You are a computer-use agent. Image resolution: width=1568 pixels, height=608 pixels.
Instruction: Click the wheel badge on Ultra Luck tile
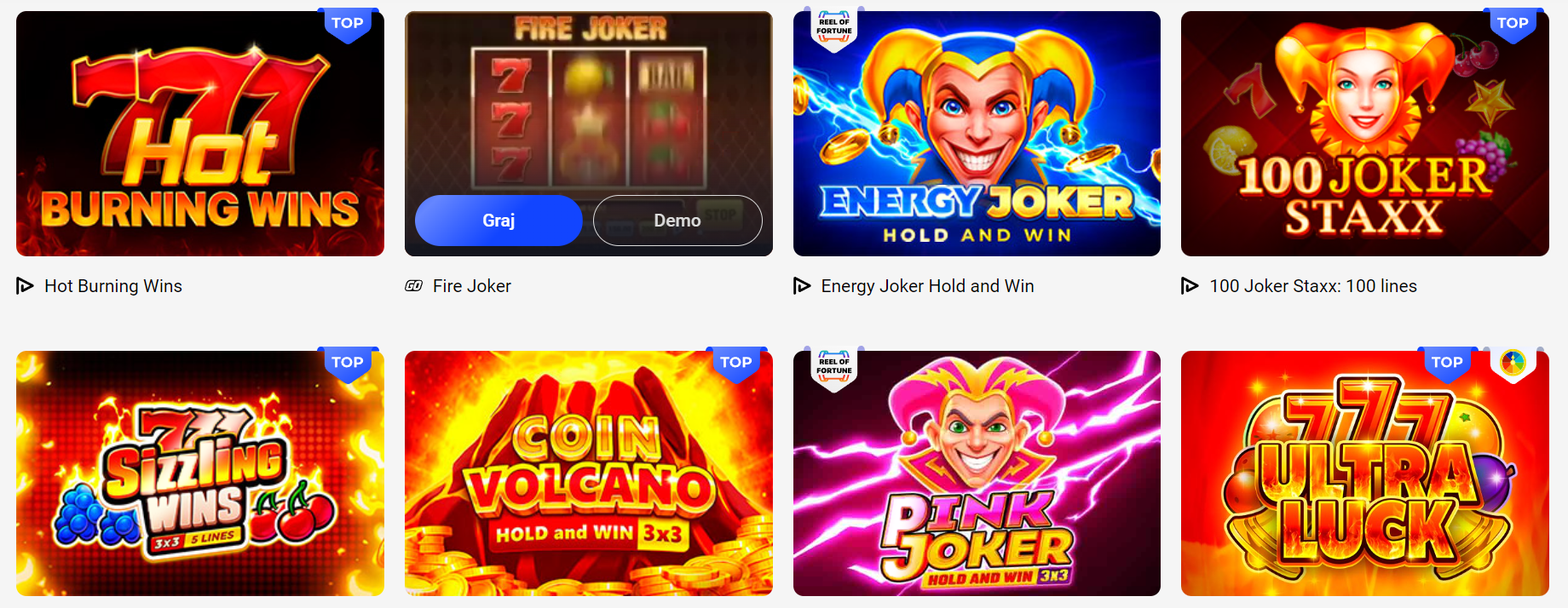1513,364
